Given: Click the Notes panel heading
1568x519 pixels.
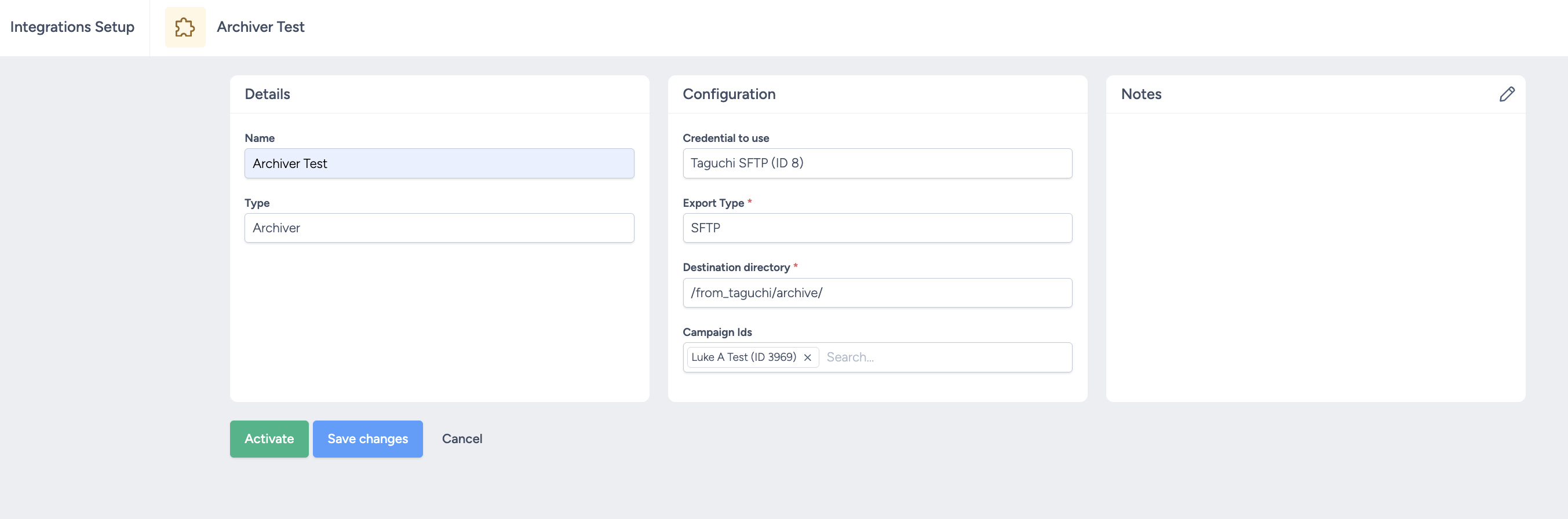Looking at the screenshot, I should click(x=1141, y=94).
